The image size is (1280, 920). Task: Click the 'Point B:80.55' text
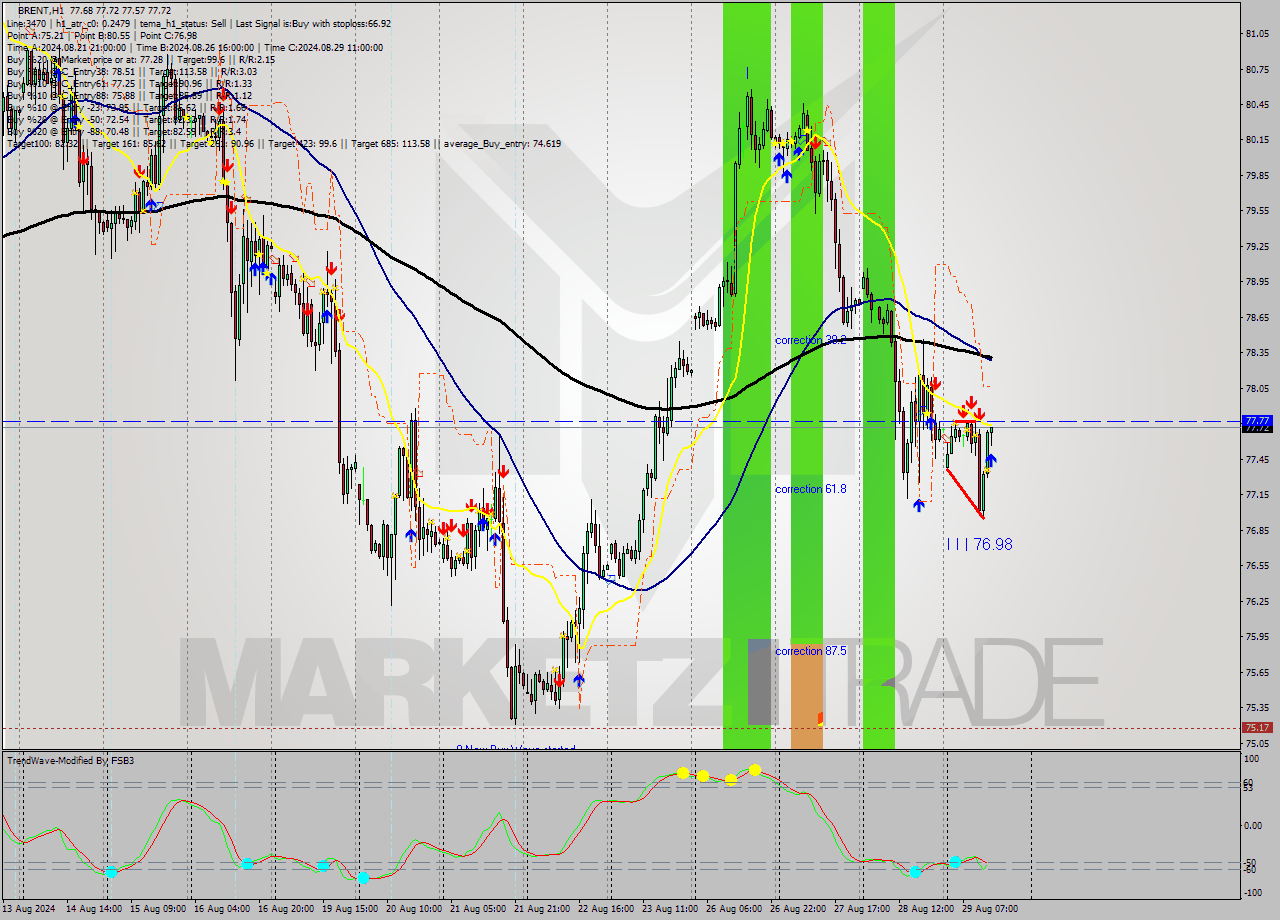click(x=101, y=35)
